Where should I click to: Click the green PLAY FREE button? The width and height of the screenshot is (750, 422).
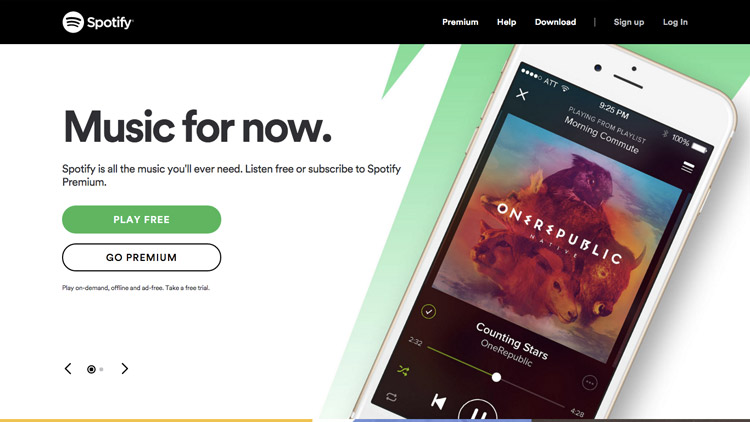pos(142,220)
